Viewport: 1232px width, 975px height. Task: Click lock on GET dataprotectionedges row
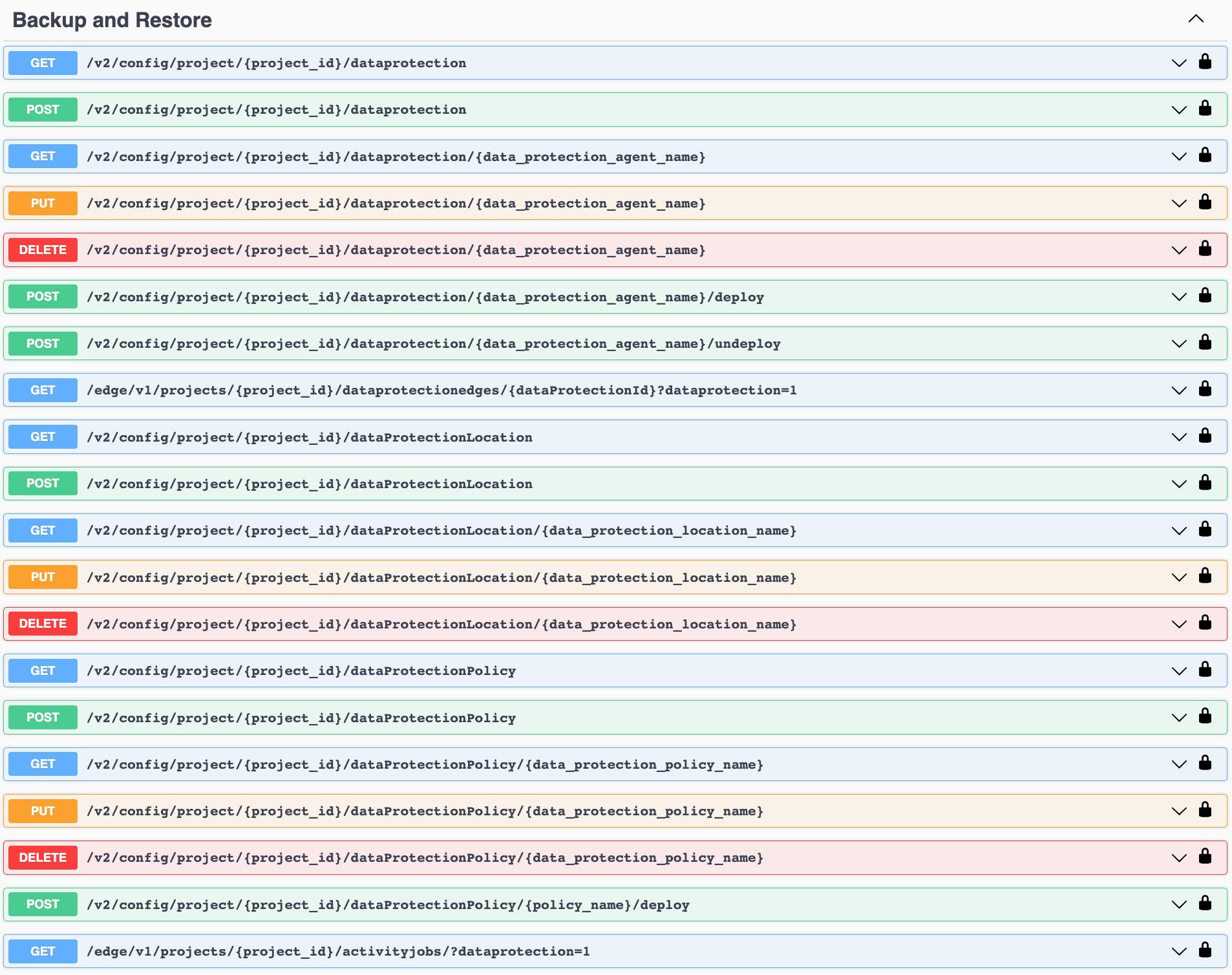(1205, 389)
